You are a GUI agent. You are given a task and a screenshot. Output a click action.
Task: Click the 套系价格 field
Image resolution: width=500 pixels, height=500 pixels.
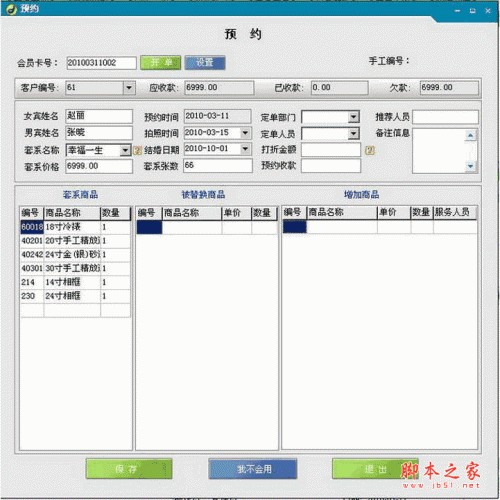[x=99, y=166]
